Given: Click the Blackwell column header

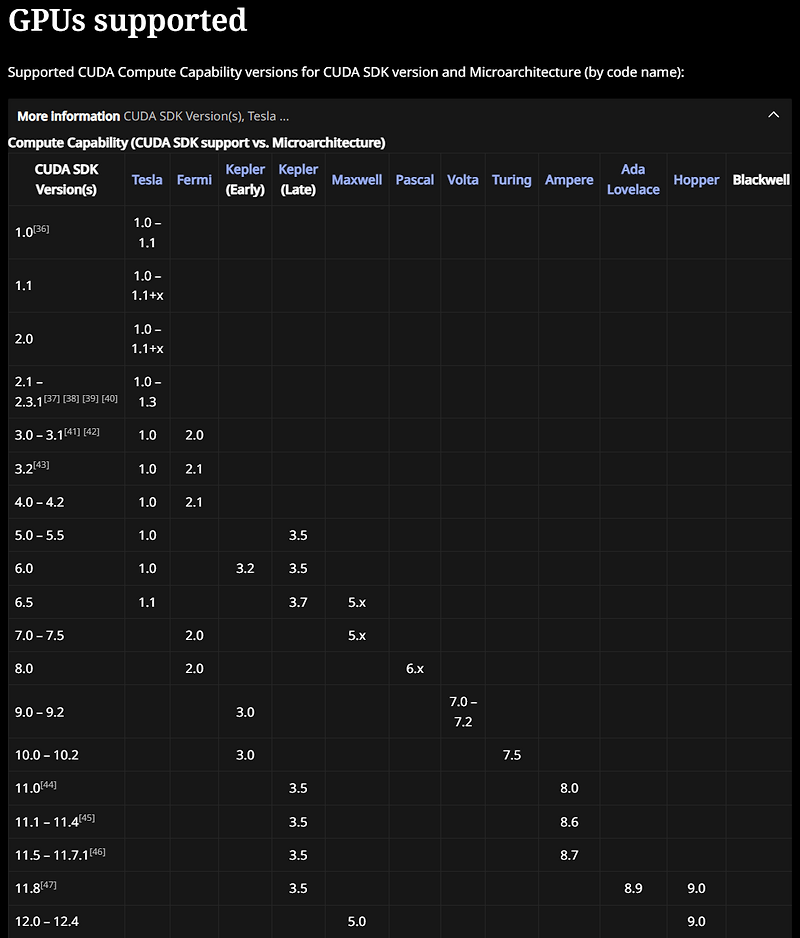Looking at the screenshot, I should (761, 179).
